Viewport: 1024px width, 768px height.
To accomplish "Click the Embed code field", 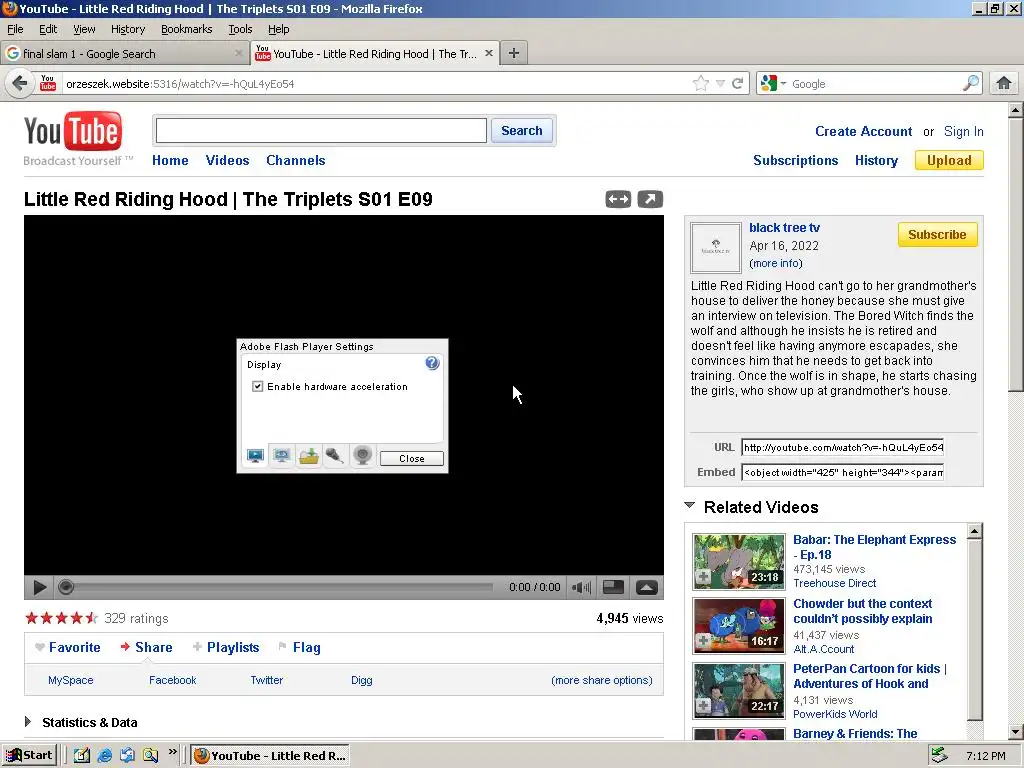I will (842, 472).
